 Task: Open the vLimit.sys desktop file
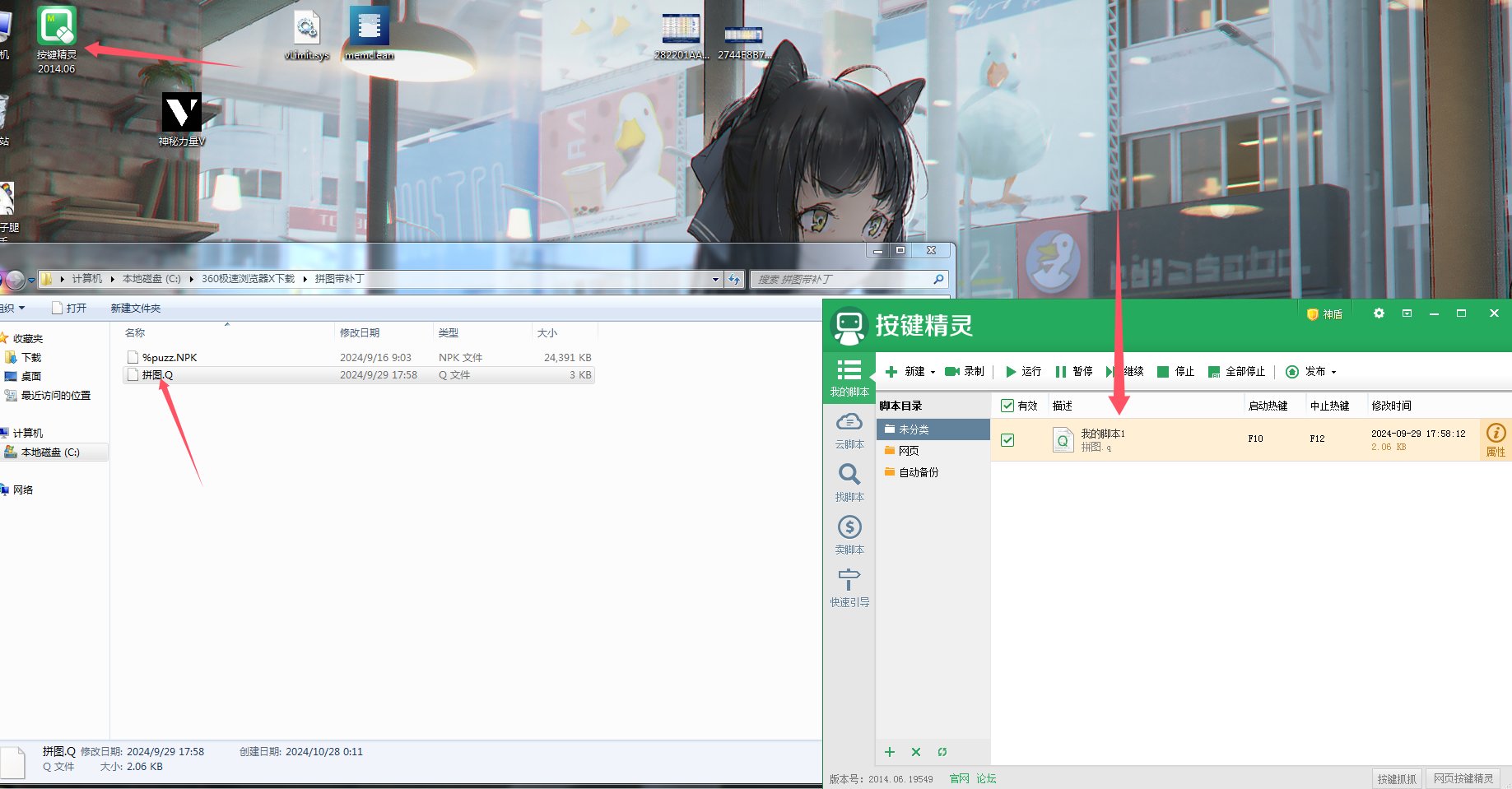(307, 35)
